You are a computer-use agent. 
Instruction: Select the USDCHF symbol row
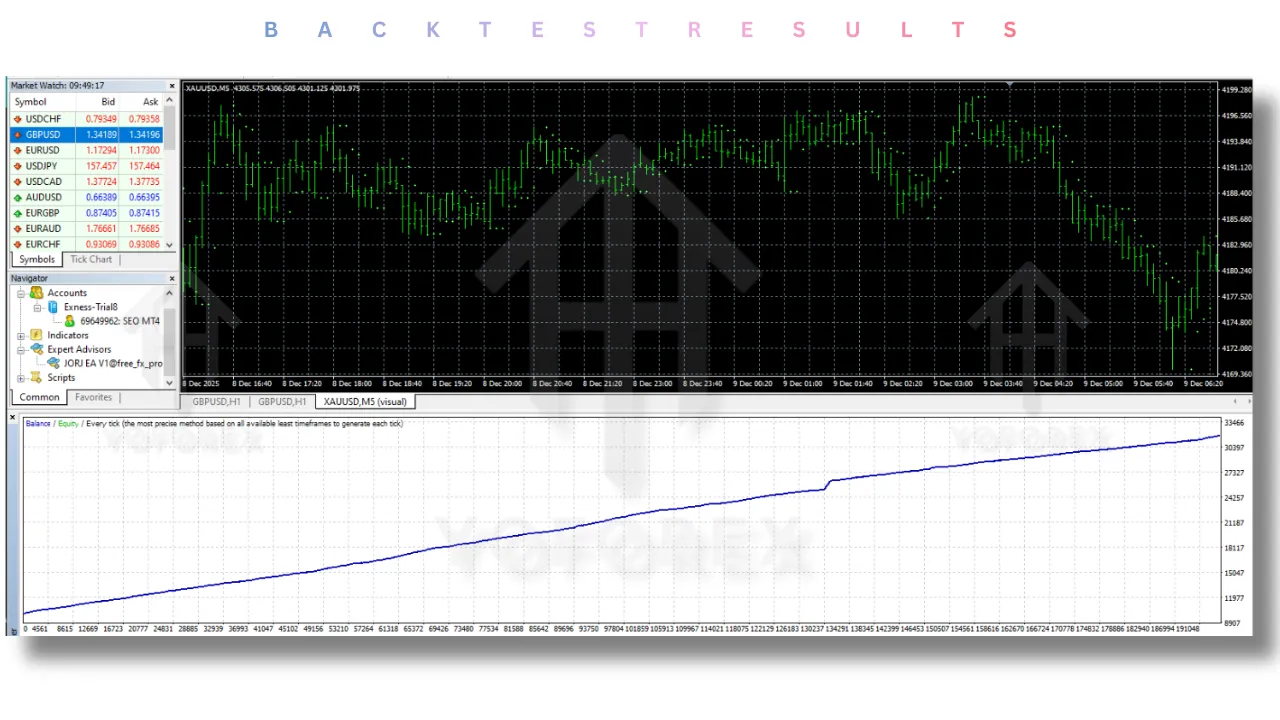(86, 119)
